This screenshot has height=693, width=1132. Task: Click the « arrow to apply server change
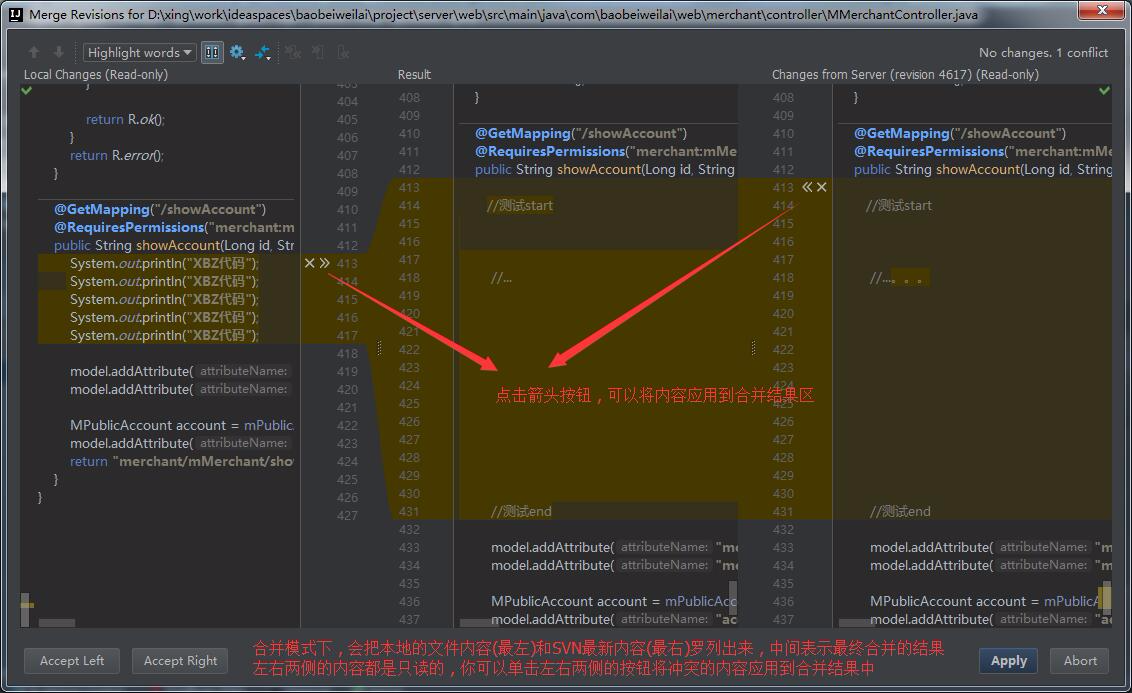tap(806, 187)
